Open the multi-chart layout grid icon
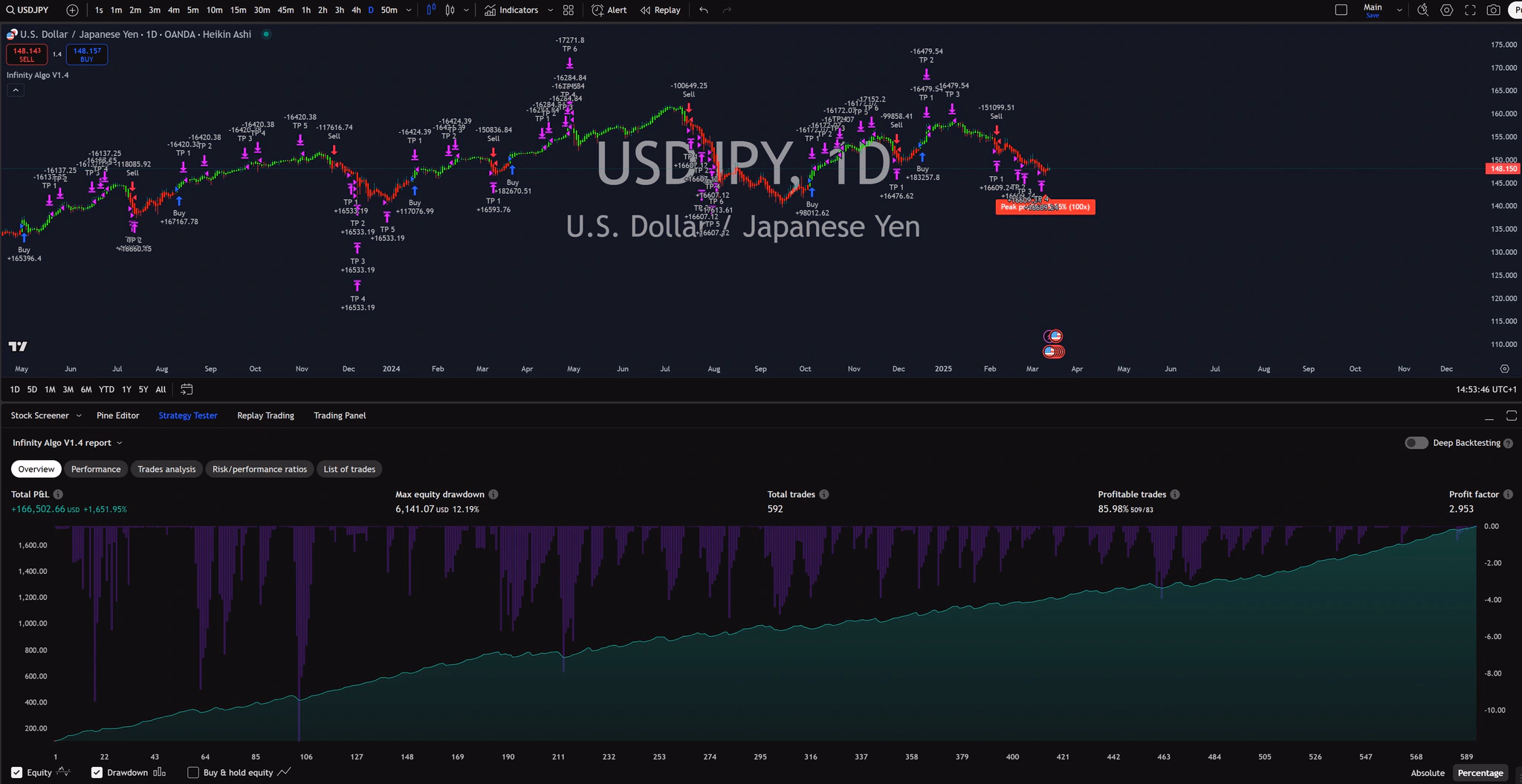The image size is (1522, 784). (568, 10)
